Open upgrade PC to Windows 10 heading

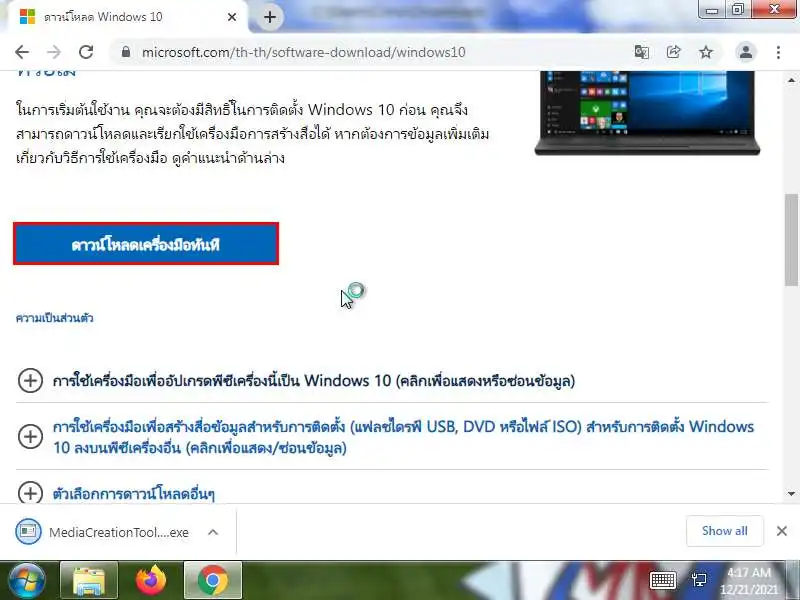[314, 381]
